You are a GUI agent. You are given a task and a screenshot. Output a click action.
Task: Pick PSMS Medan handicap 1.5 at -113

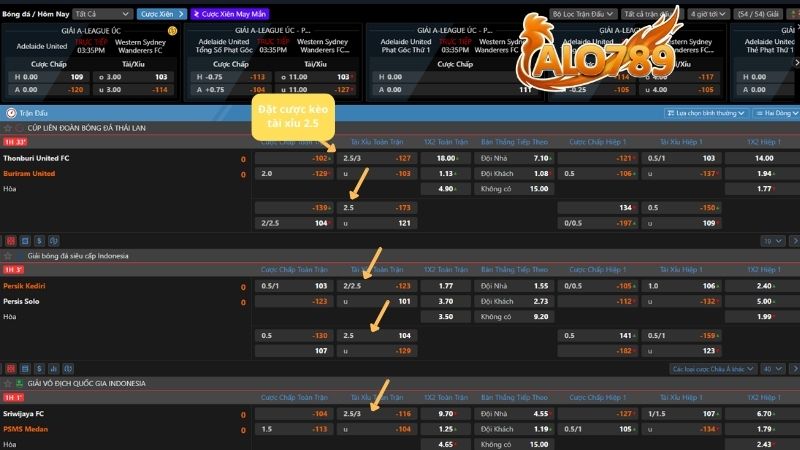(x=294, y=429)
